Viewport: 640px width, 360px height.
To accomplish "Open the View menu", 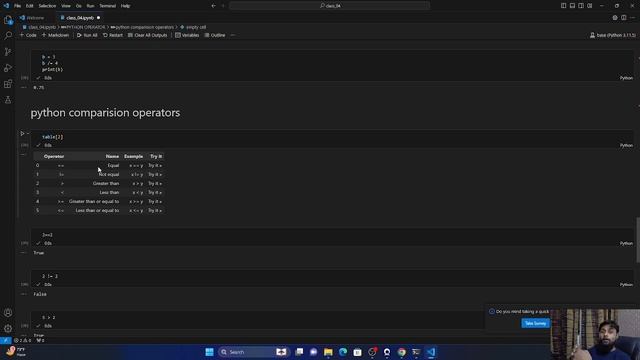I will tap(66, 6).
